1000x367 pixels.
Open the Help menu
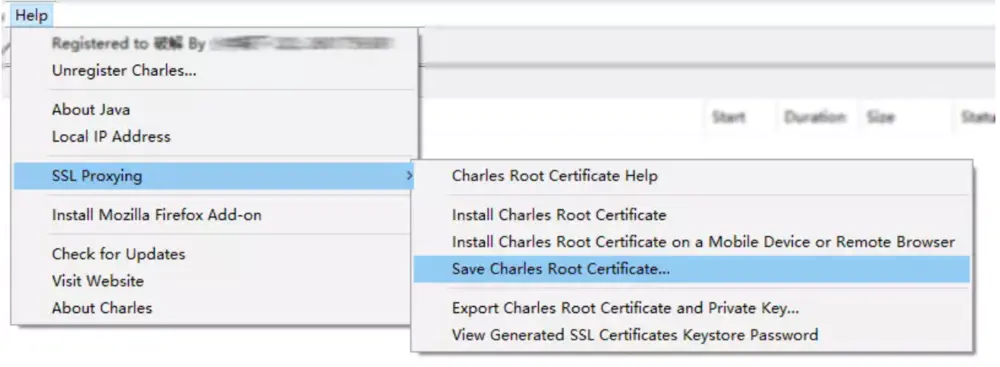(x=31, y=15)
